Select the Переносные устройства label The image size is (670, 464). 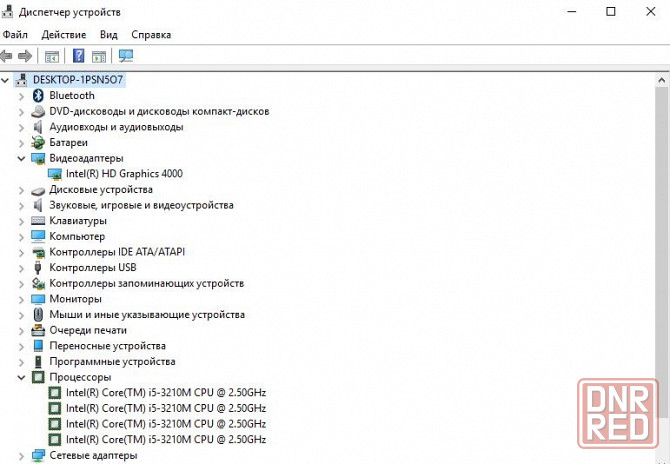click(x=108, y=346)
